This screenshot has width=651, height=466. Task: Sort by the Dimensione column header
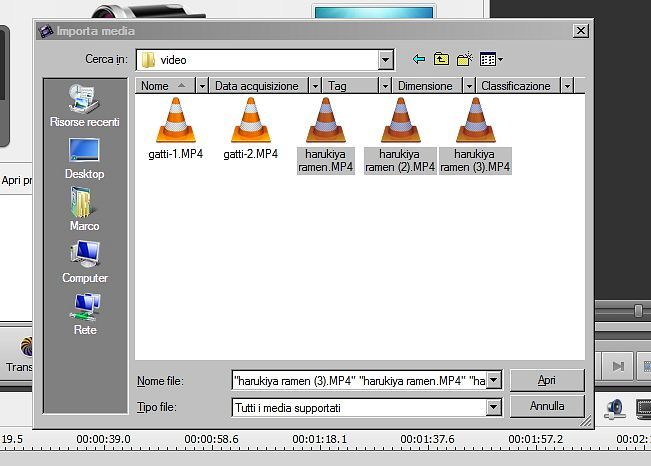(428, 86)
